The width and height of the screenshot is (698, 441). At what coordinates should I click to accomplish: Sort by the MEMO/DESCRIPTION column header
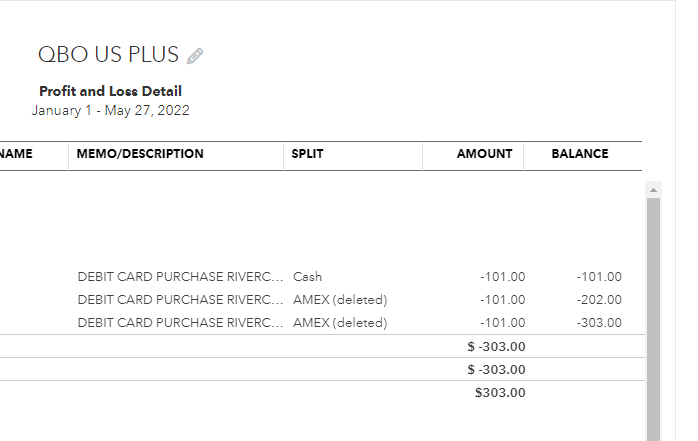(x=140, y=154)
